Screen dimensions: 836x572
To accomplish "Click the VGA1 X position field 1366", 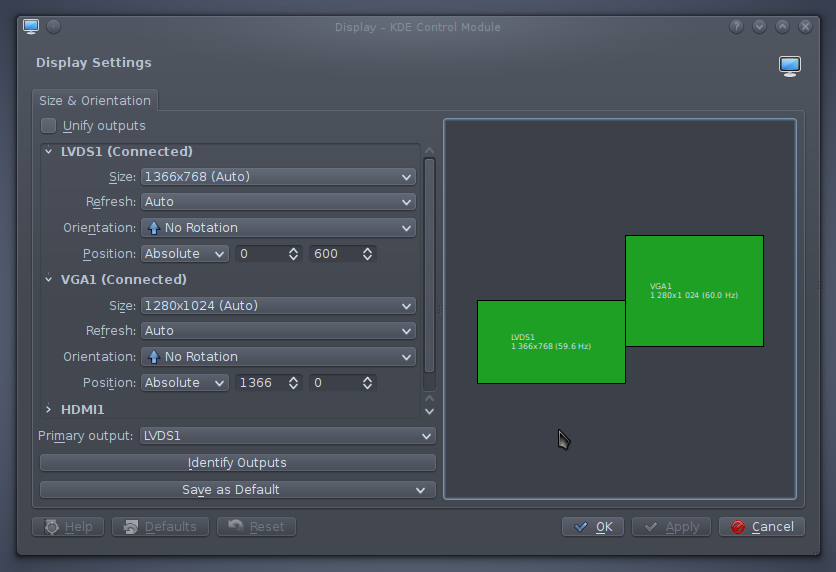I will (260, 383).
